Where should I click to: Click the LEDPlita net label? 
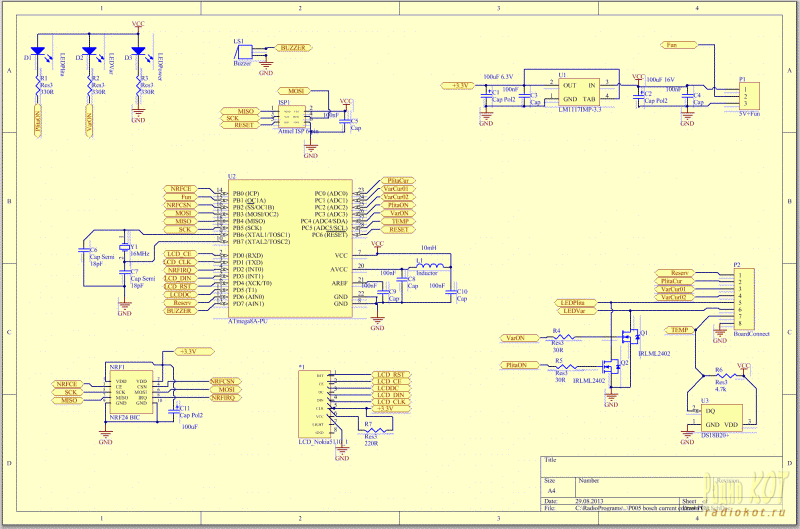pos(576,303)
